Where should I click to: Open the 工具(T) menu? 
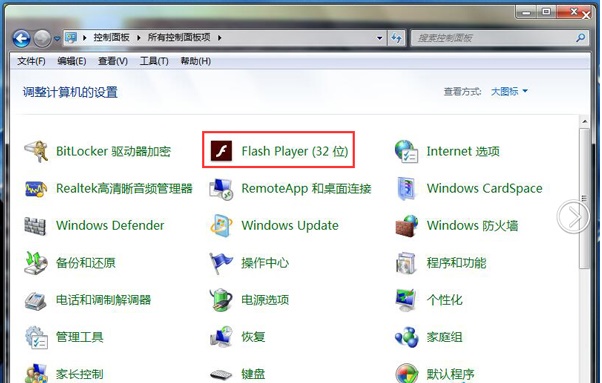click(154, 61)
